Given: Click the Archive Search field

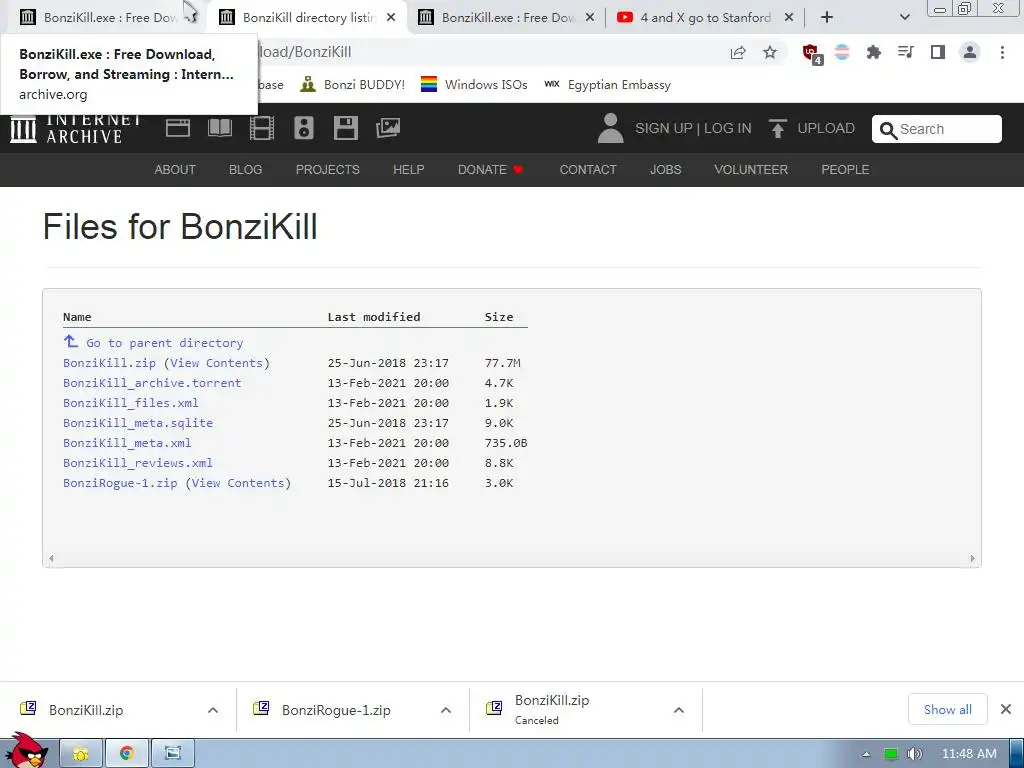Looking at the screenshot, I should [x=936, y=129].
